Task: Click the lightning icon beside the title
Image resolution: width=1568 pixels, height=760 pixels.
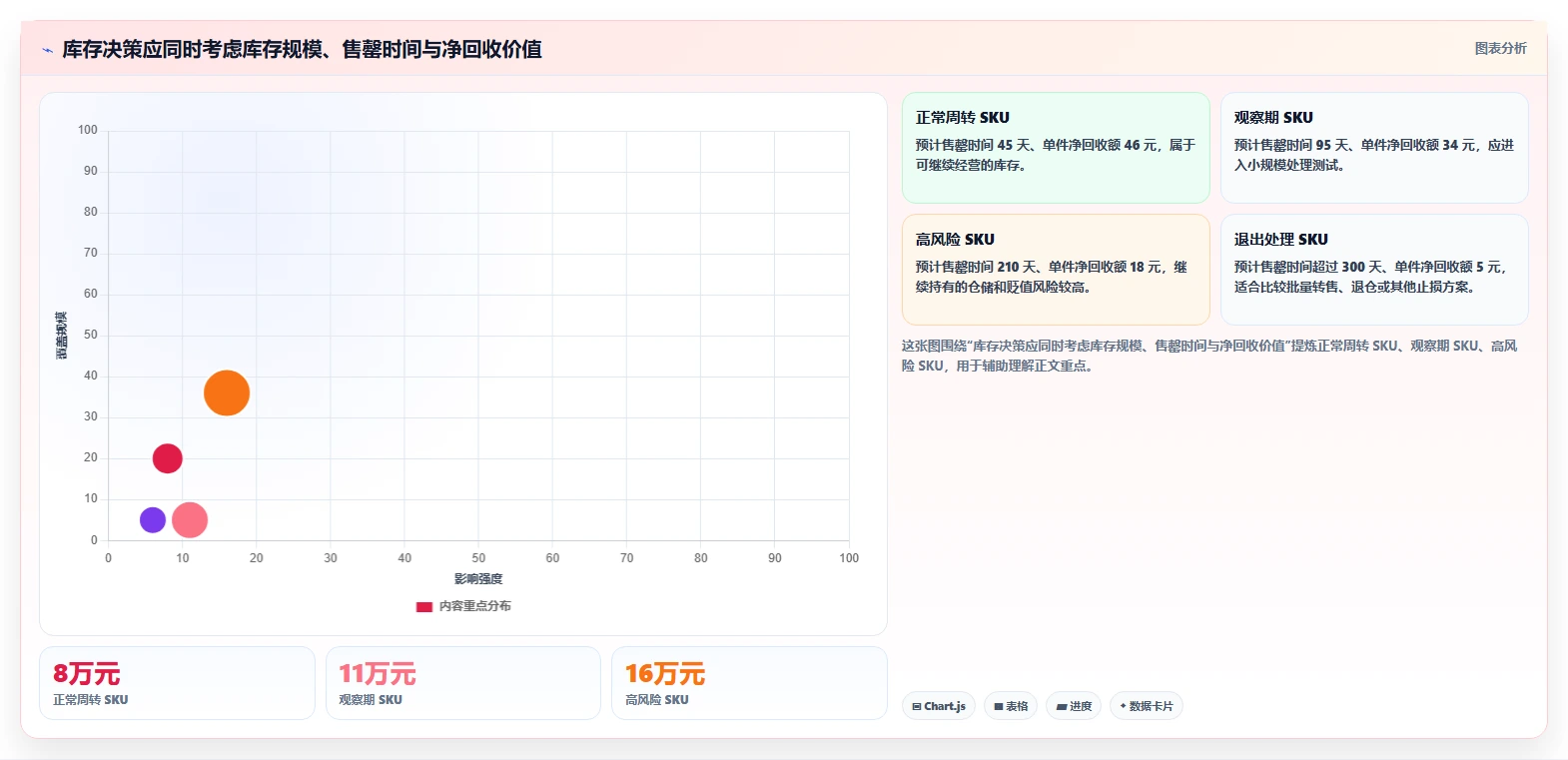Action: (47, 50)
